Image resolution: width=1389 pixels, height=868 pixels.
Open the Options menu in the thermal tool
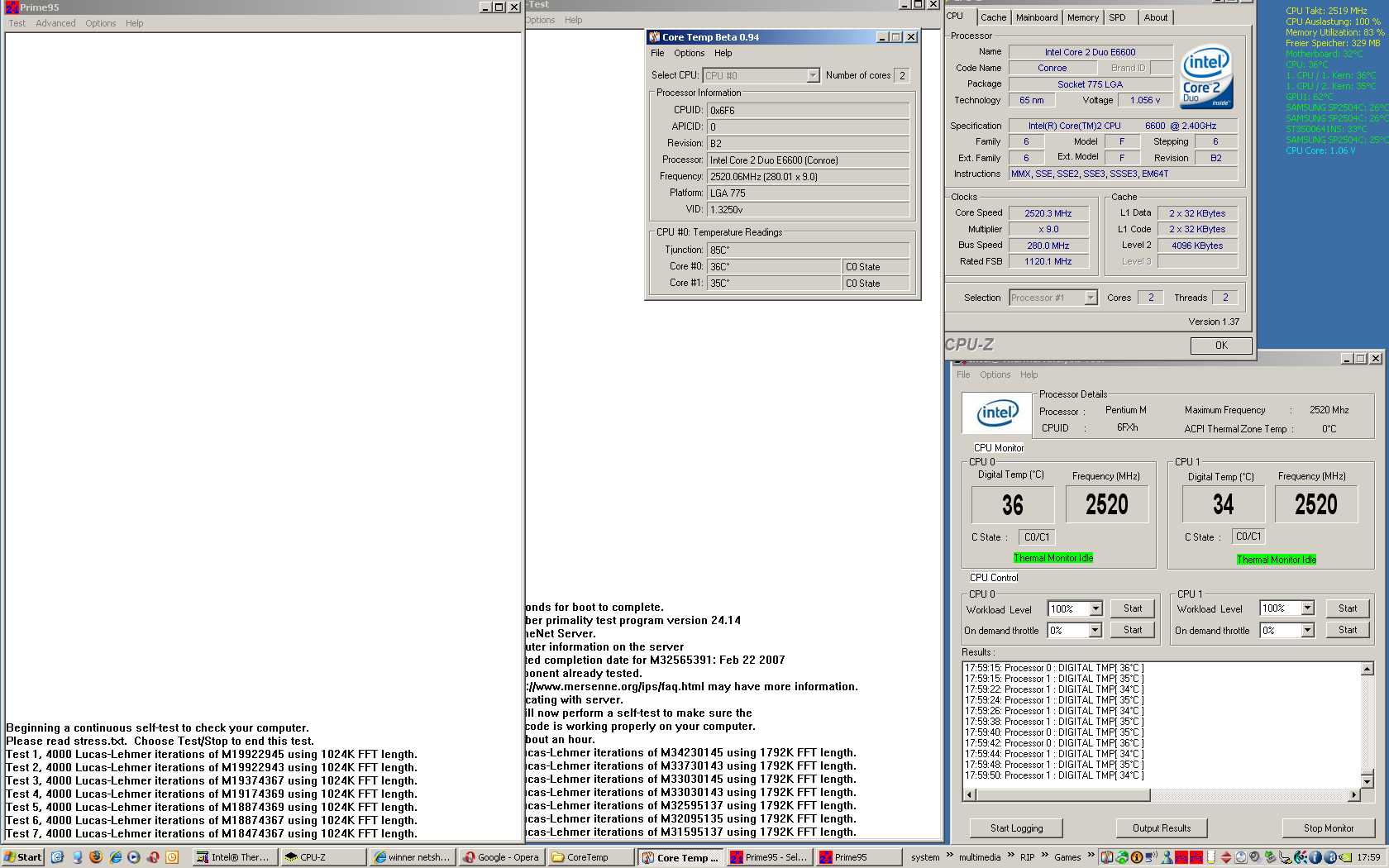[x=995, y=374]
